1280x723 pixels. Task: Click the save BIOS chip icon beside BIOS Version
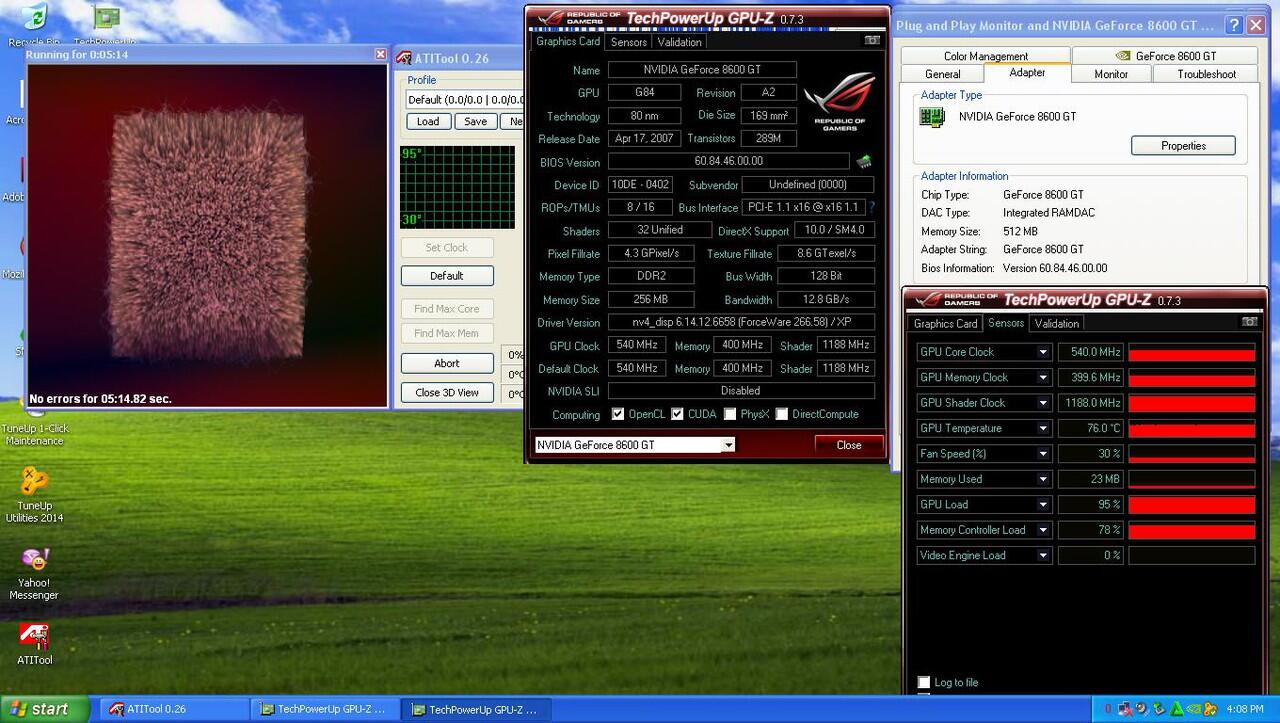coord(864,161)
